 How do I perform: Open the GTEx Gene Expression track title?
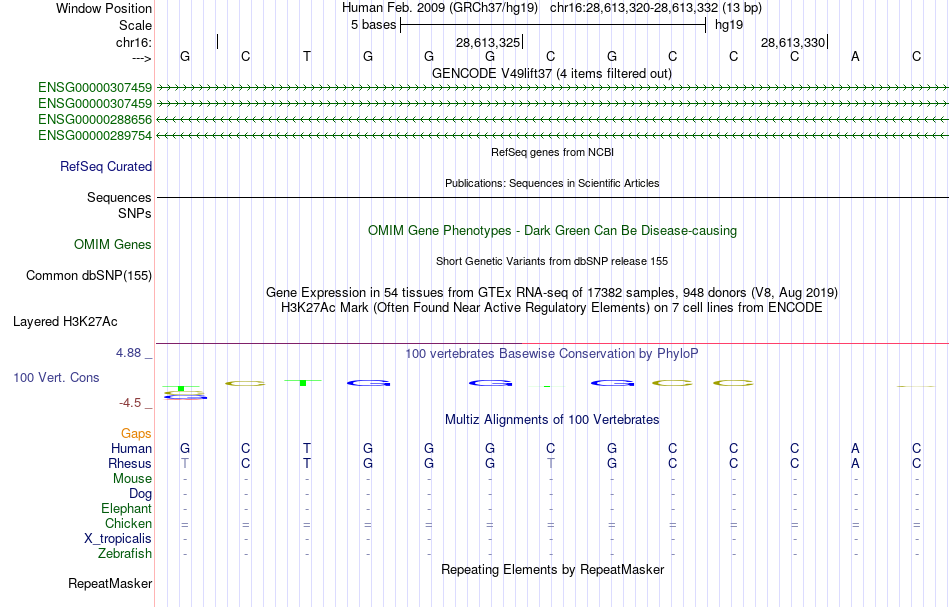click(x=552, y=293)
